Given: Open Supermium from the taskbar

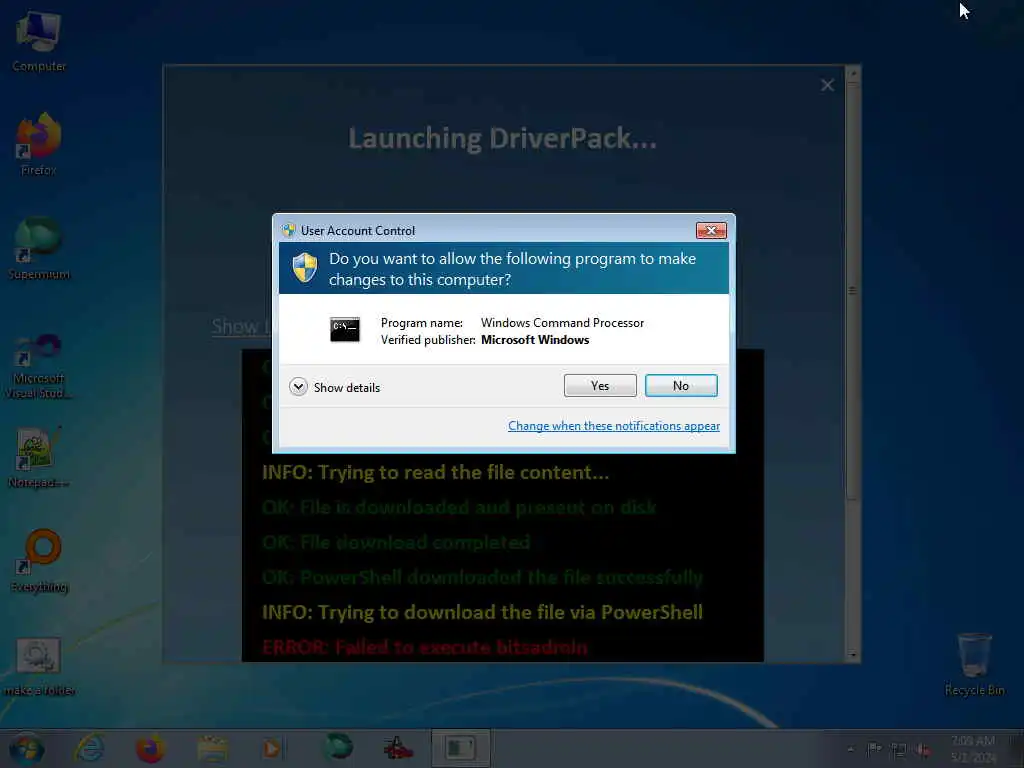Looking at the screenshot, I should tap(338, 746).
